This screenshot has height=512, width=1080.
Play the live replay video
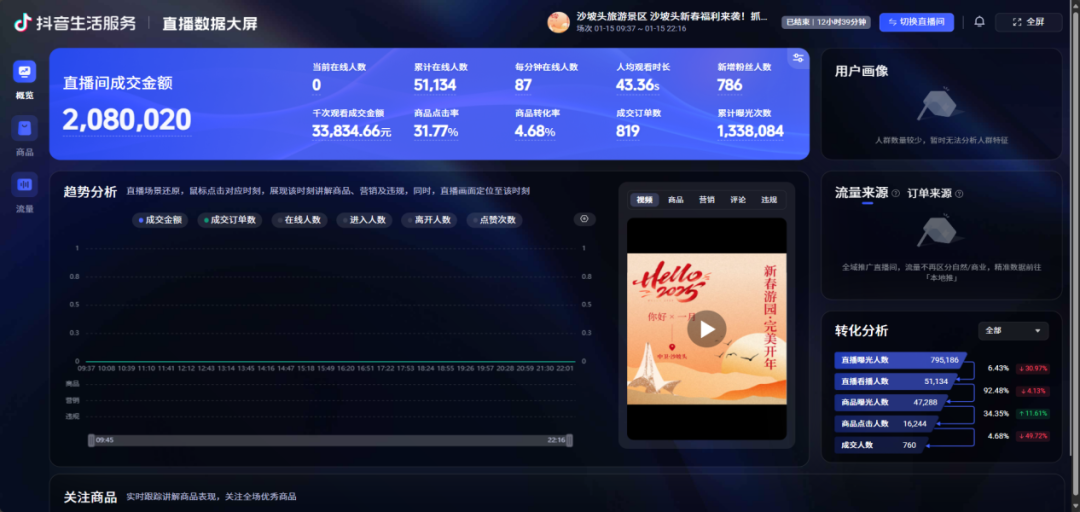click(x=706, y=328)
